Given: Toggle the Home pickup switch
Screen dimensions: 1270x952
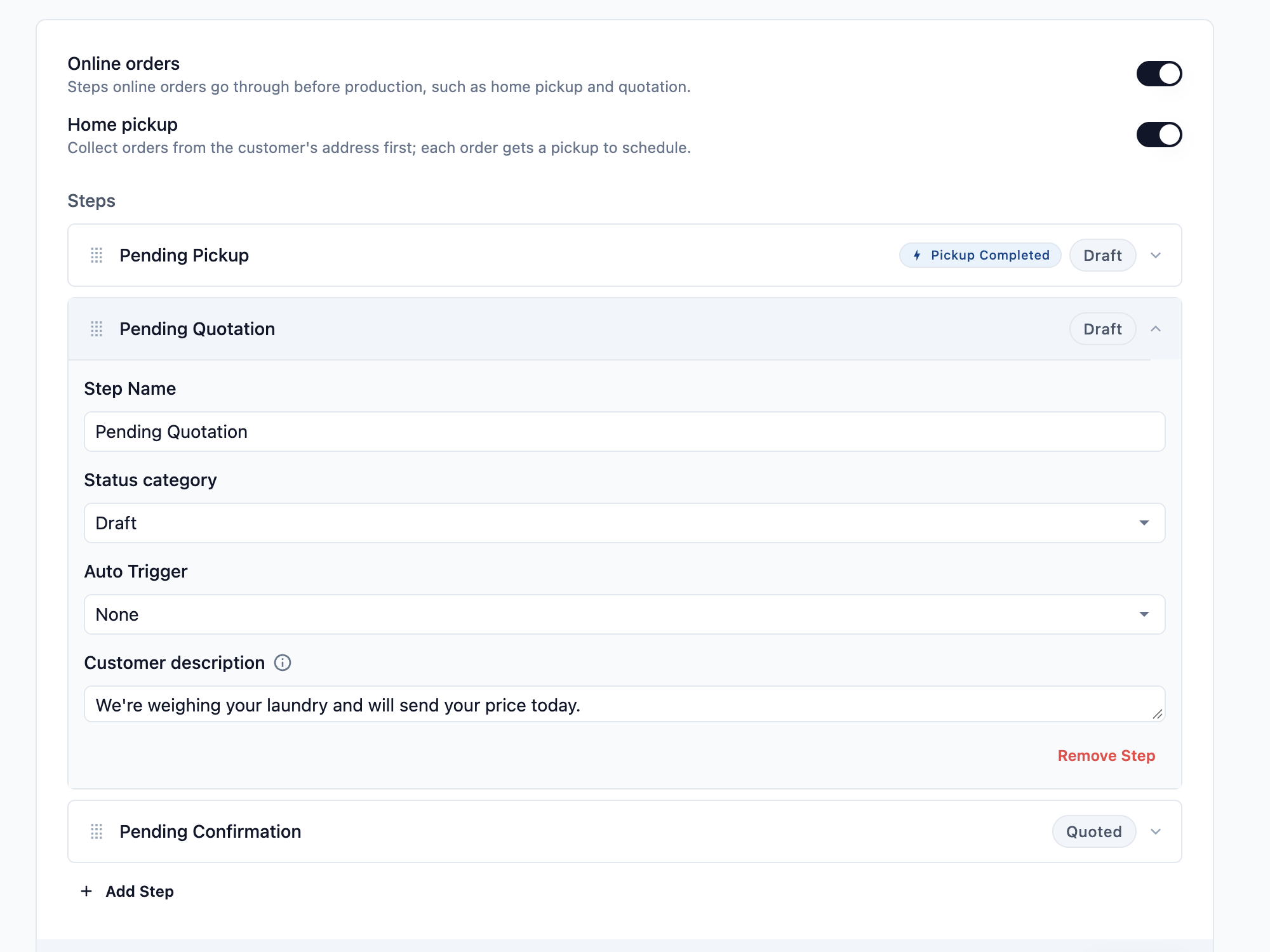Looking at the screenshot, I should tap(1159, 135).
